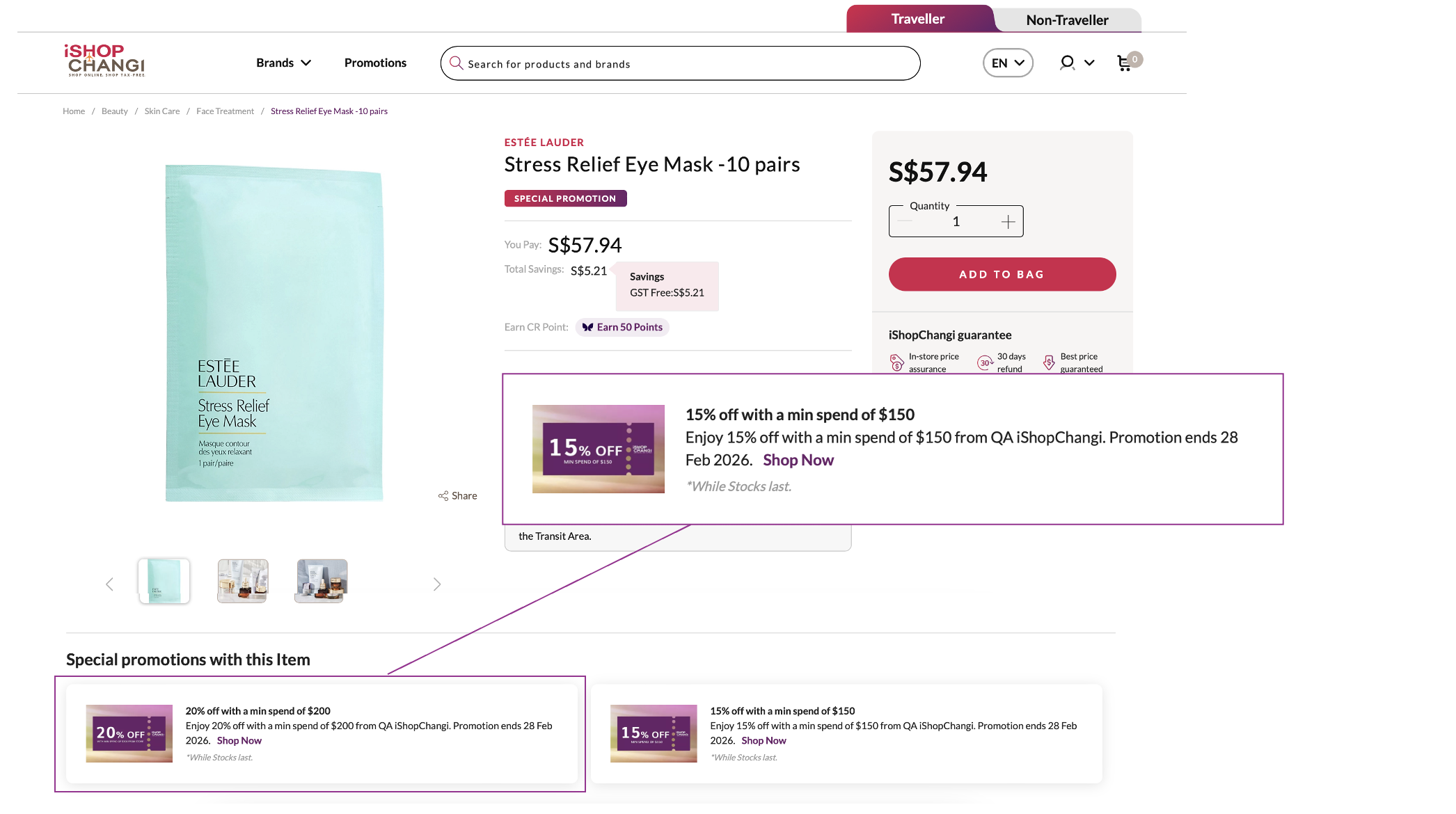Select the Traveller tab

pyautogui.click(x=918, y=19)
